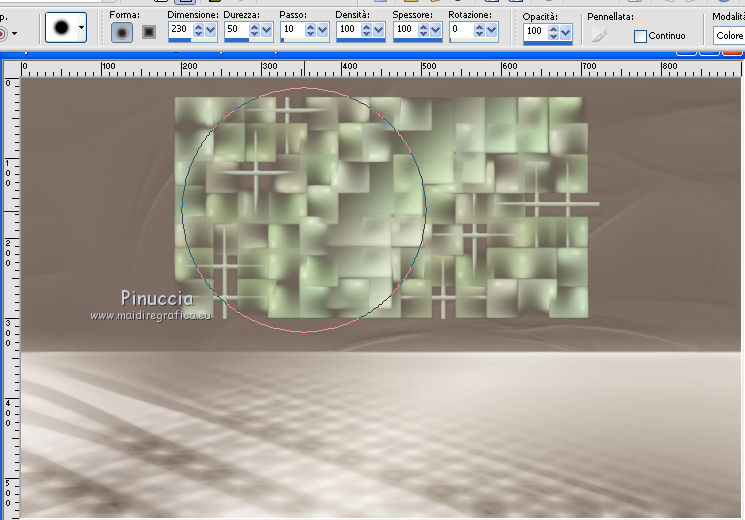Click the Pennellata brush stroke icon
The image size is (745, 520).
tap(600, 36)
